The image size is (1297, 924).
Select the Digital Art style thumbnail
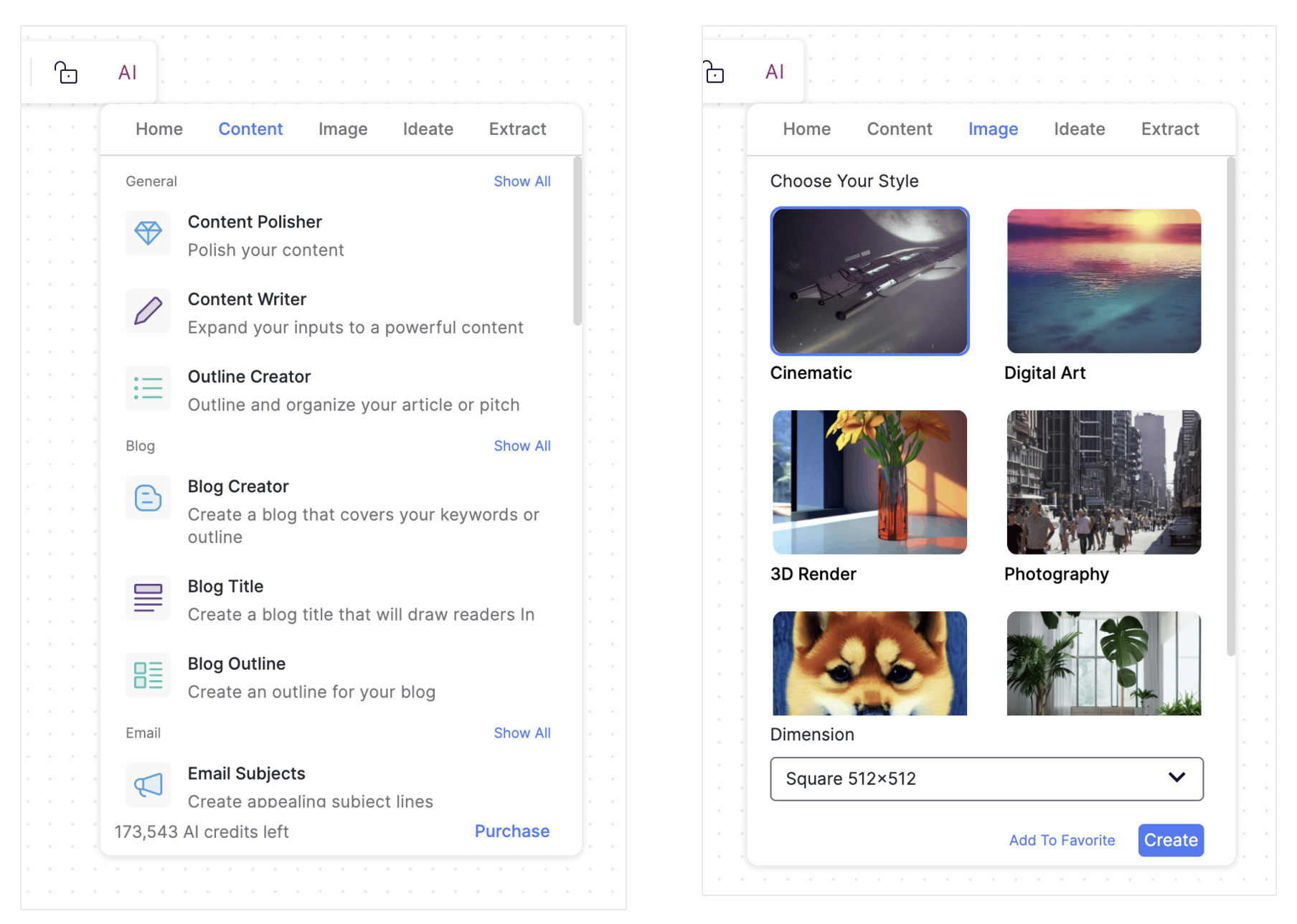click(x=1104, y=281)
